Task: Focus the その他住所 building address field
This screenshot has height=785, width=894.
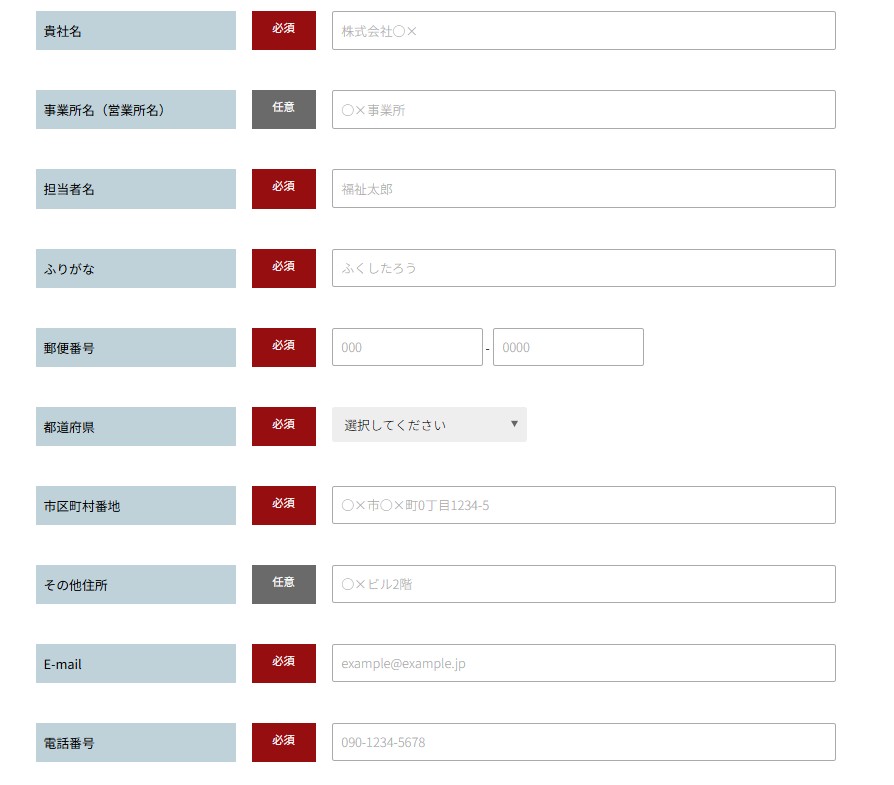Action: [x=583, y=584]
